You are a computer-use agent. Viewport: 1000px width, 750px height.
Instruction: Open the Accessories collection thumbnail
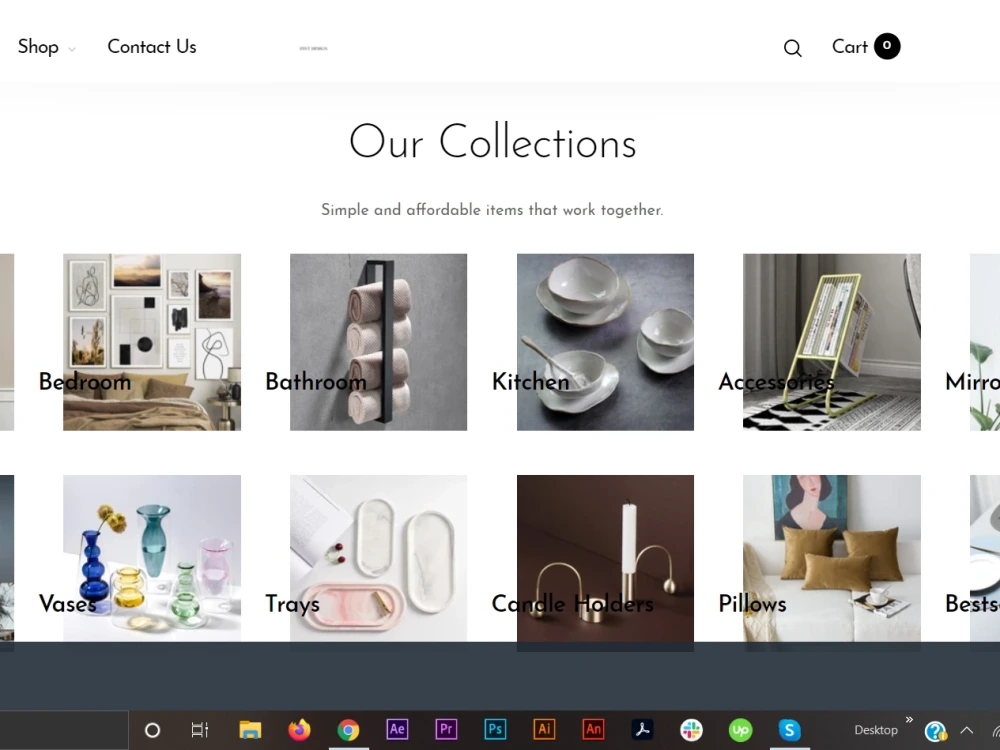point(832,342)
